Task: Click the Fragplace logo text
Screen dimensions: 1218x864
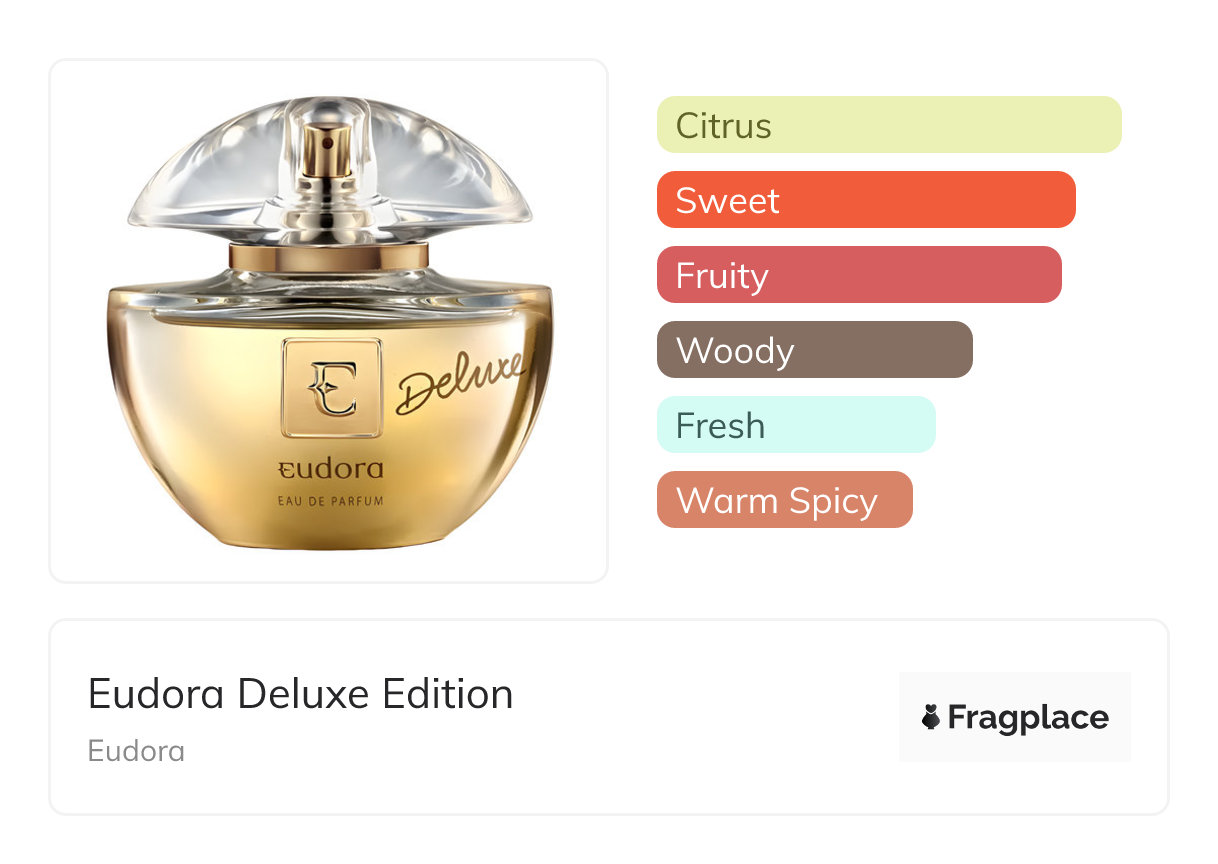Action: [x=1028, y=718]
